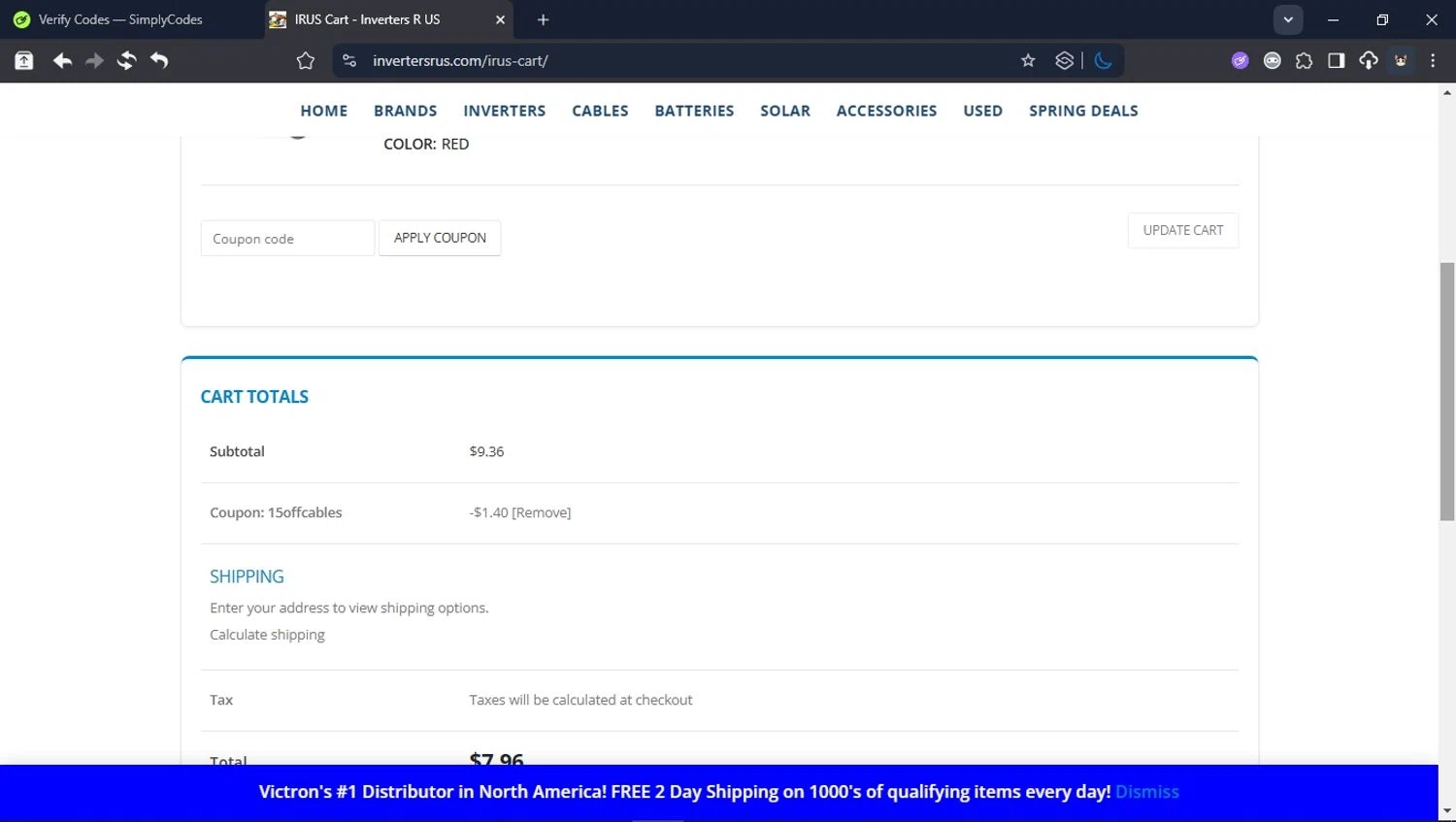Click 'Taxes will be calculated at checkout' text
The height and width of the screenshot is (822, 1456).
(580, 700)
